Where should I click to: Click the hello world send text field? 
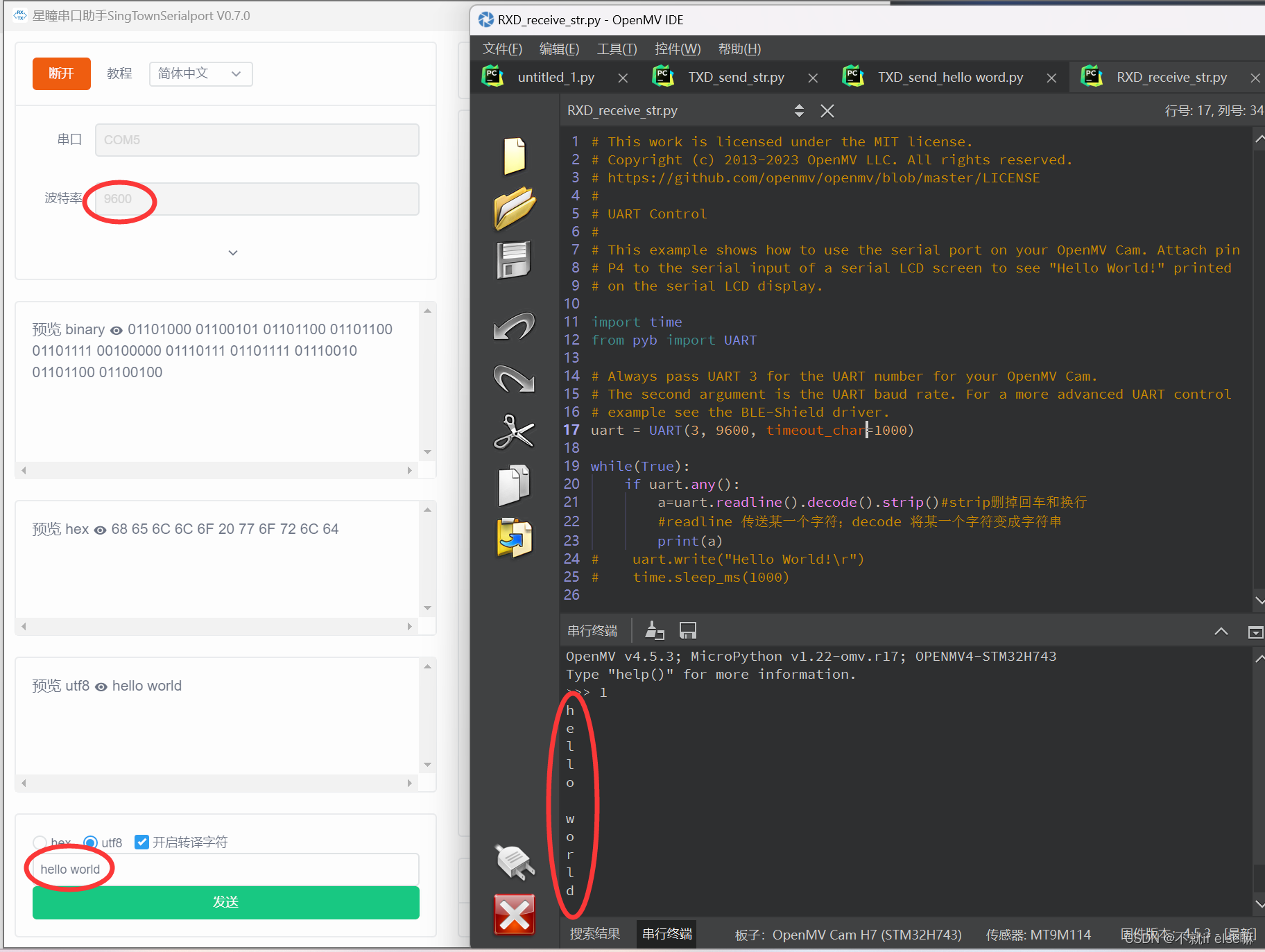226,869
